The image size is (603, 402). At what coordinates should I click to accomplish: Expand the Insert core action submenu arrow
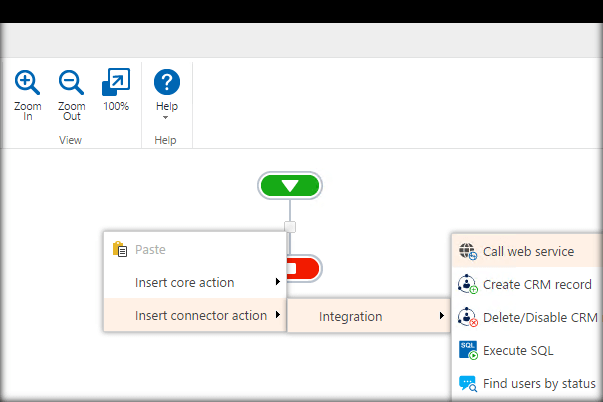point(277,283)
